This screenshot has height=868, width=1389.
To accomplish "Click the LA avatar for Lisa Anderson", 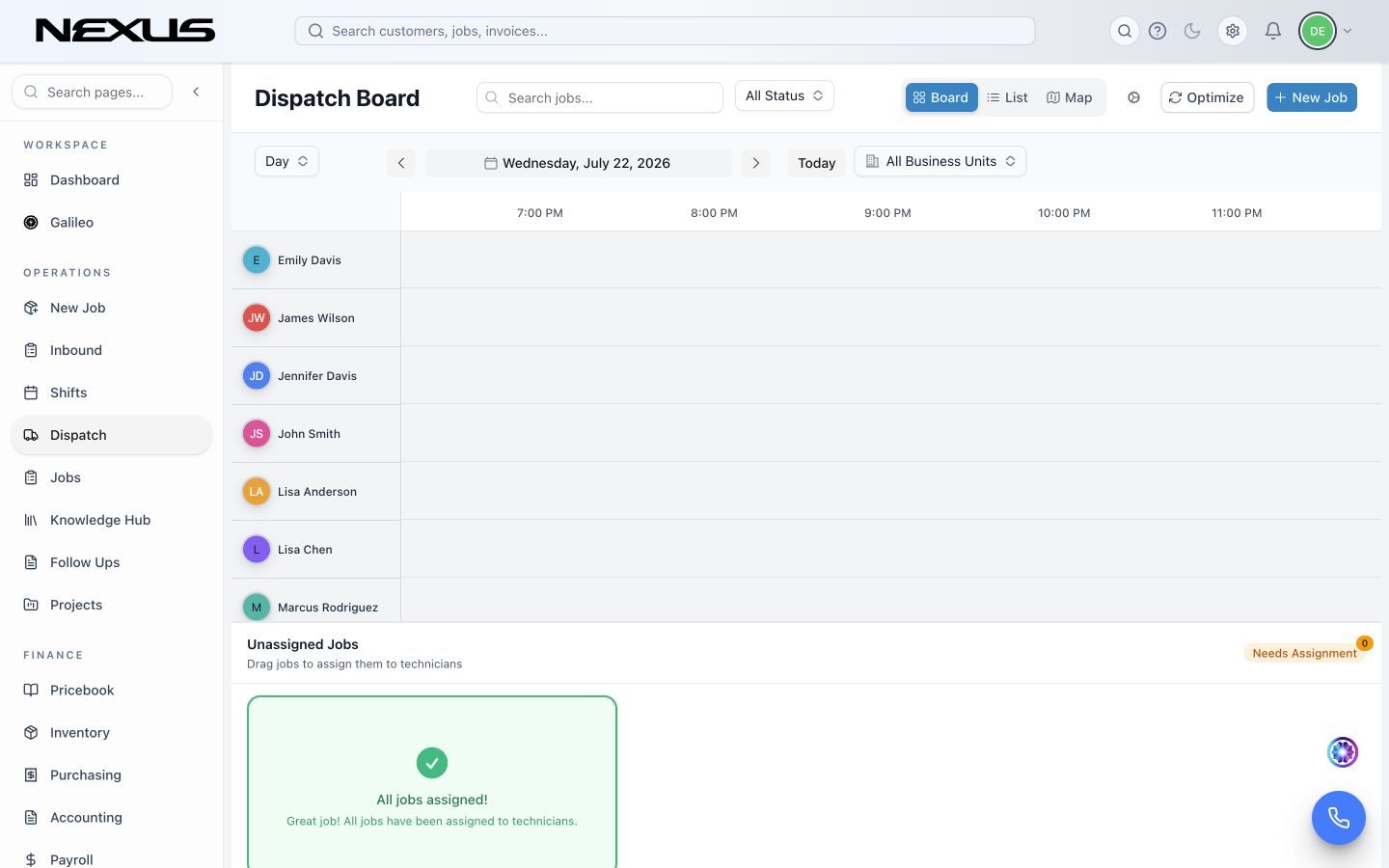I will coord(257,492).
